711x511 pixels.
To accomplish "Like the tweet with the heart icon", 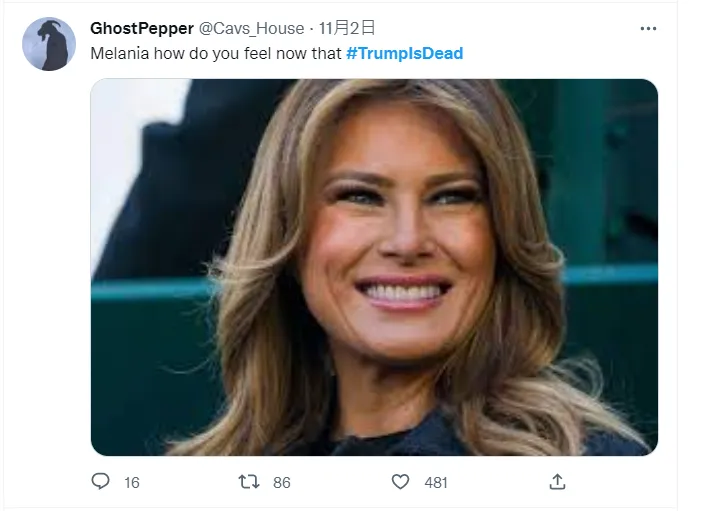I will pos(400,482).
